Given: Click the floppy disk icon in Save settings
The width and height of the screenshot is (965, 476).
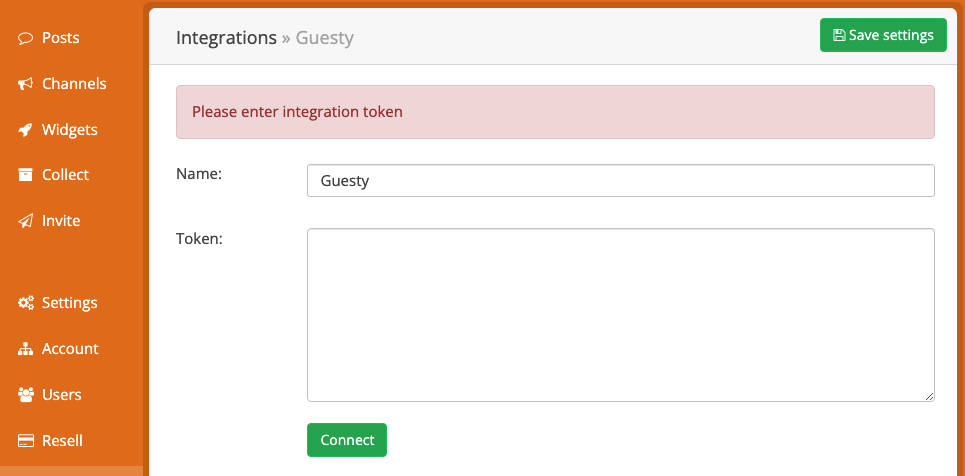Looking at the screenshot, I should (x=838, y=35).
